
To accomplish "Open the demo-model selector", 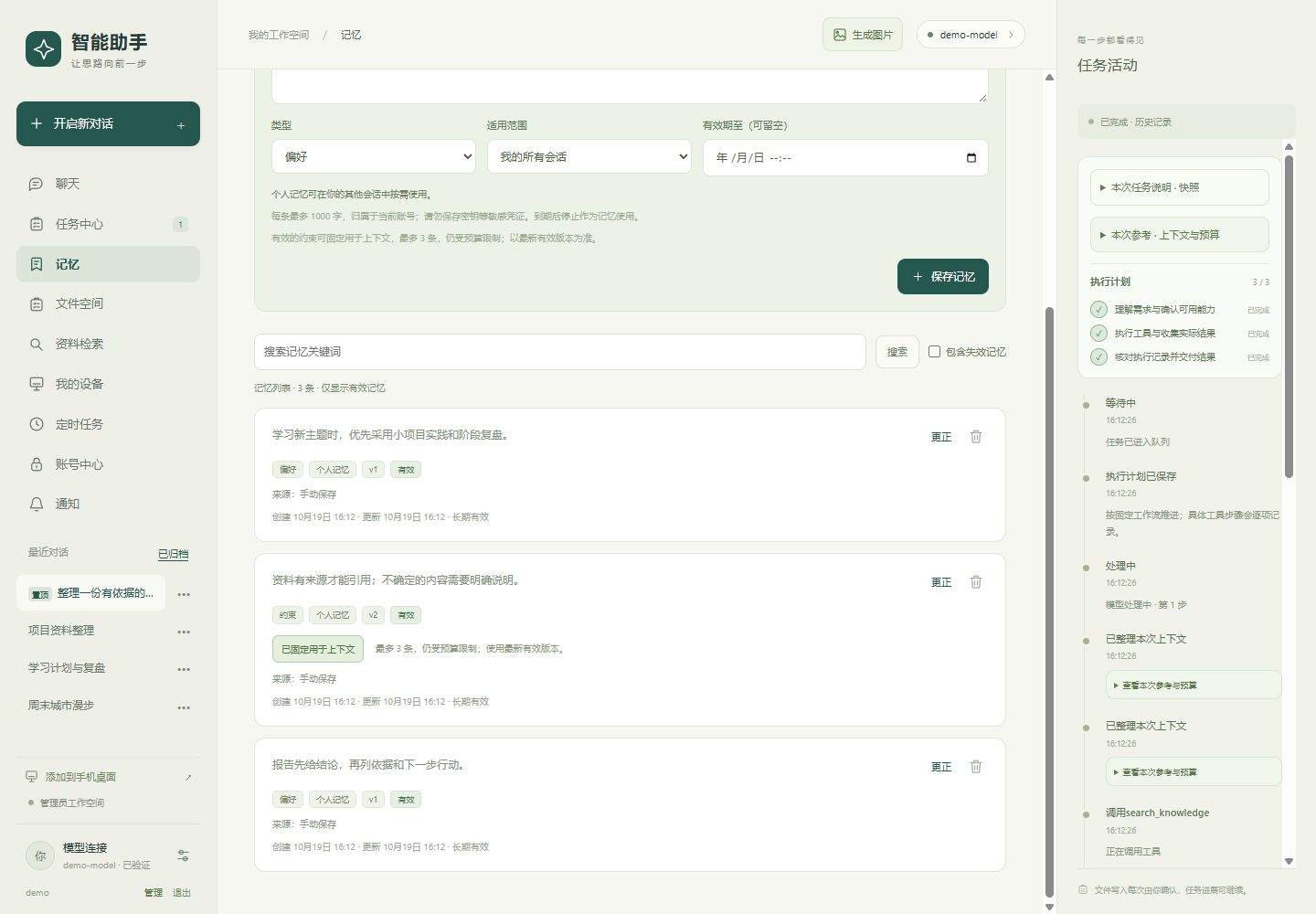I will coord(971,35).
